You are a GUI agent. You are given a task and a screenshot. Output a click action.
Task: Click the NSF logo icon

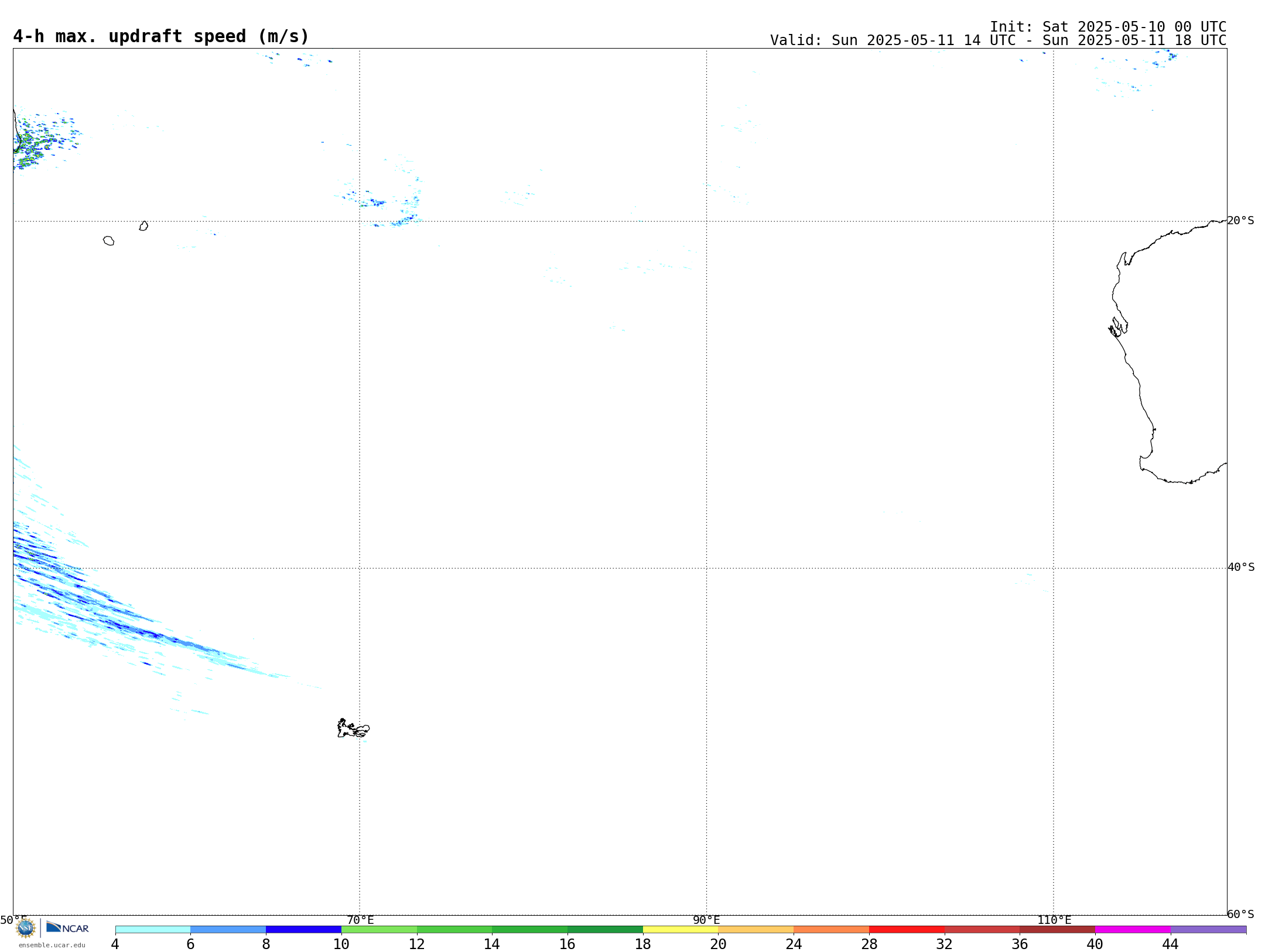click(26, 928)
